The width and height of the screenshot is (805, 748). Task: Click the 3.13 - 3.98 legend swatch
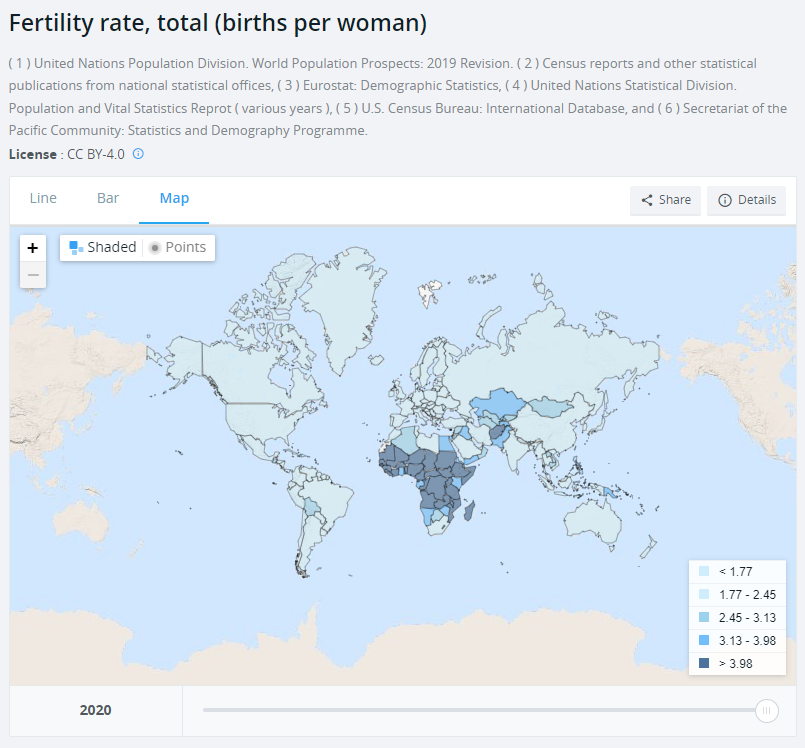[704, 640]
